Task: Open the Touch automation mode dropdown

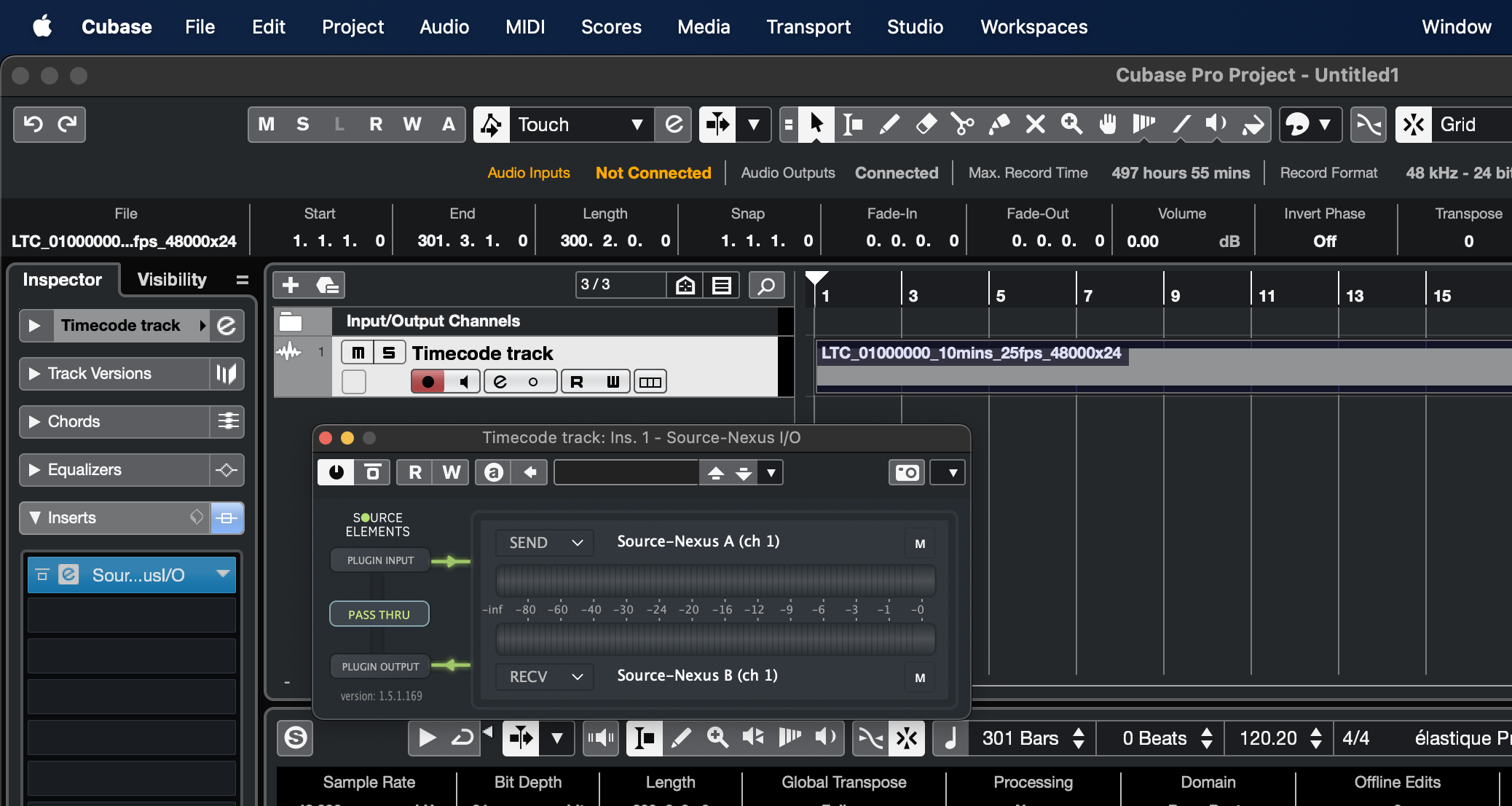Action: pos(637,125)
